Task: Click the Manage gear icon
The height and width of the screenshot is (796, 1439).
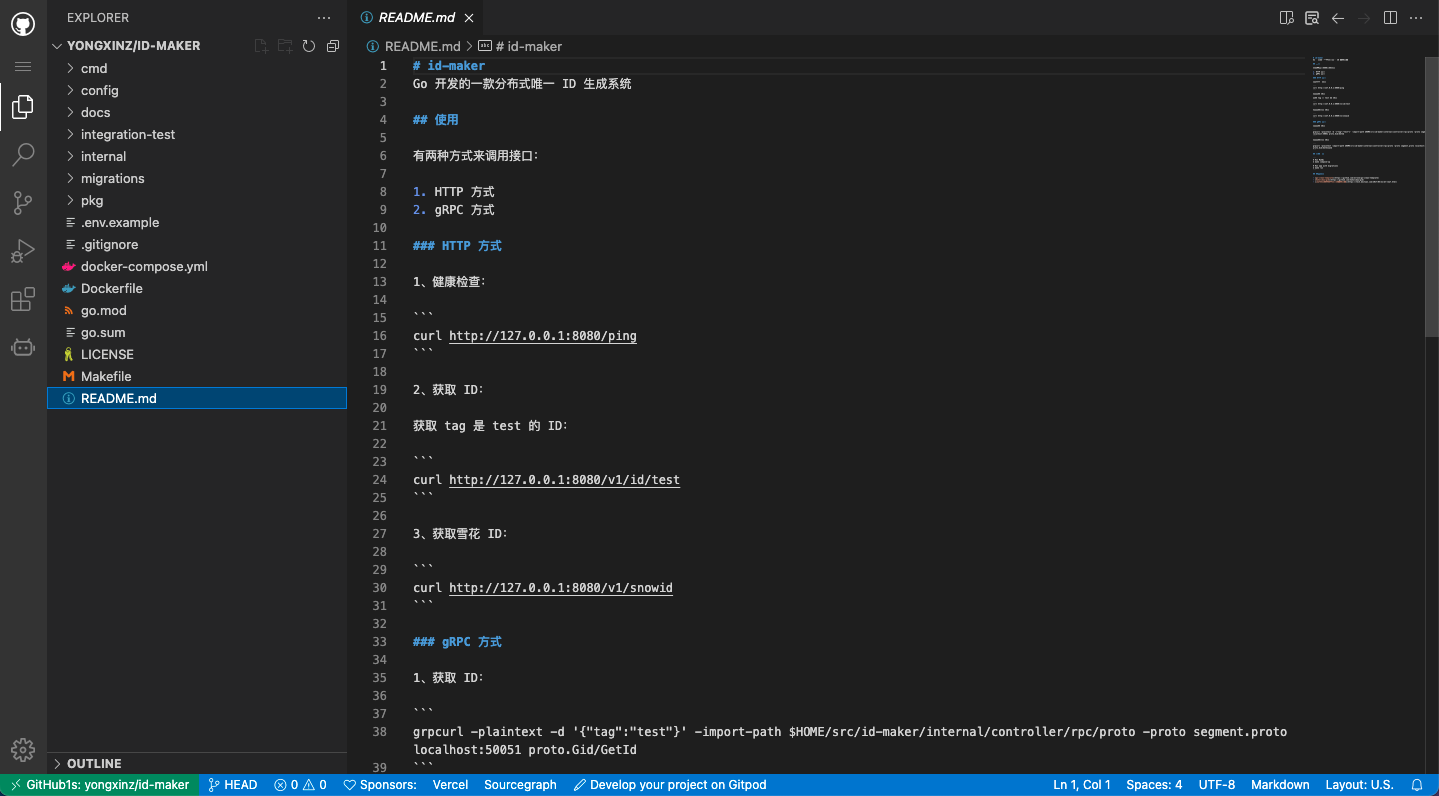Action: 23,750
